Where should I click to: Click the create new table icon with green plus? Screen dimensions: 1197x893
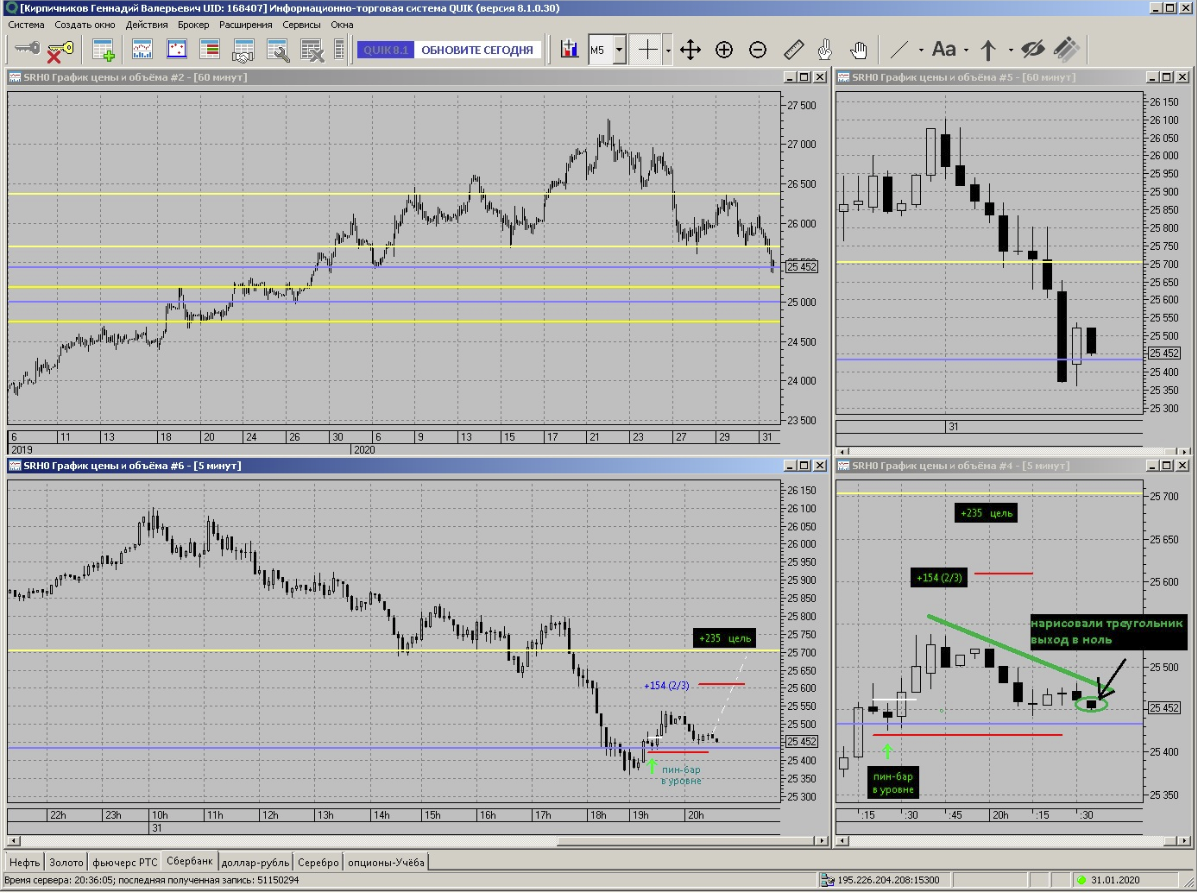pos(102,50)
